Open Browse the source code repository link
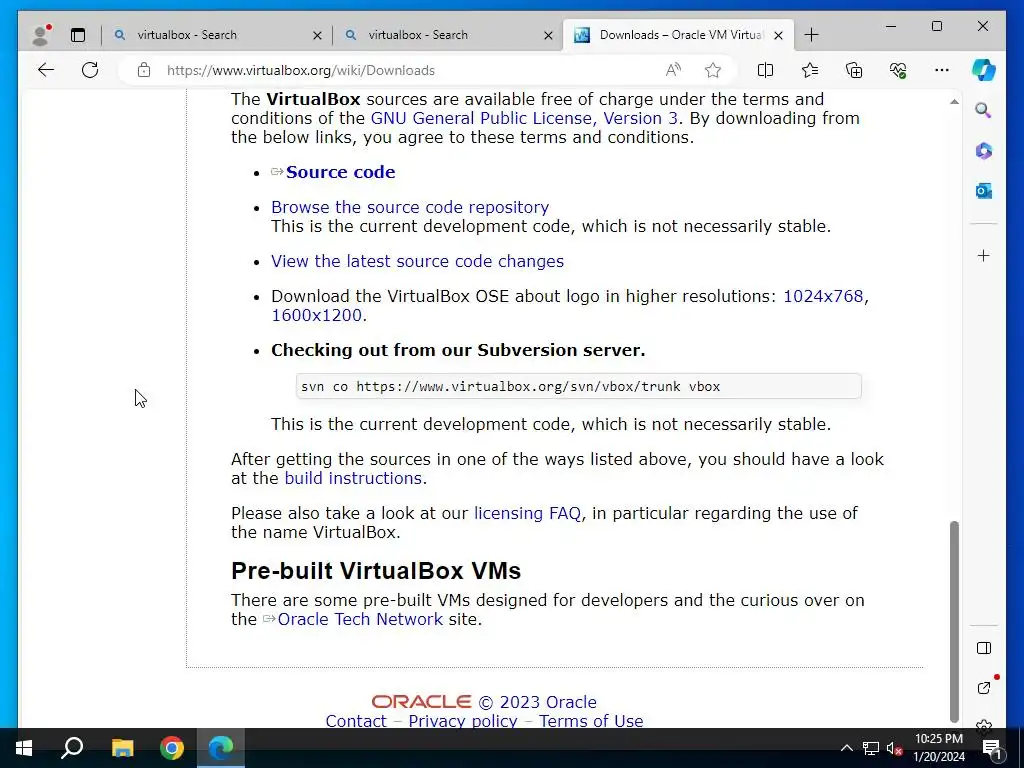Screen dimensions: 1024x768 [x=410, y=207]
